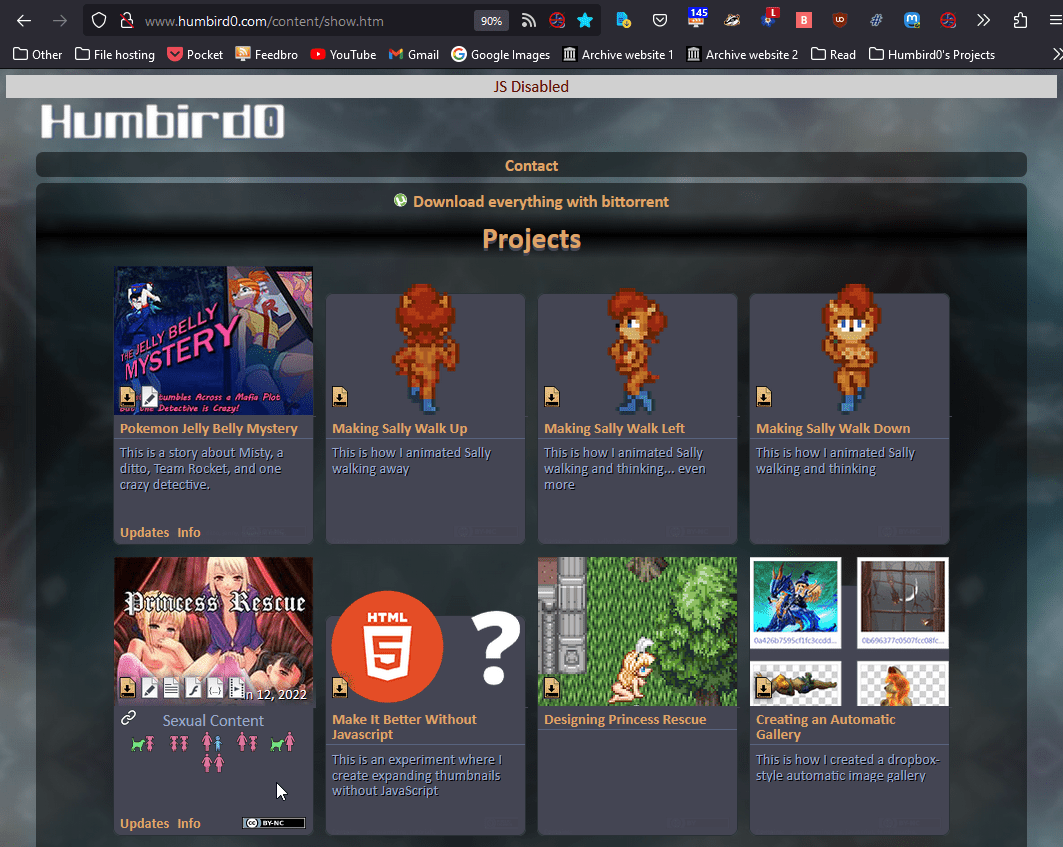Open Updates link under Pokemon Jelly Belly Mystery
The height and width of the screenshot is (847, 1063).
tap(144, 532)
